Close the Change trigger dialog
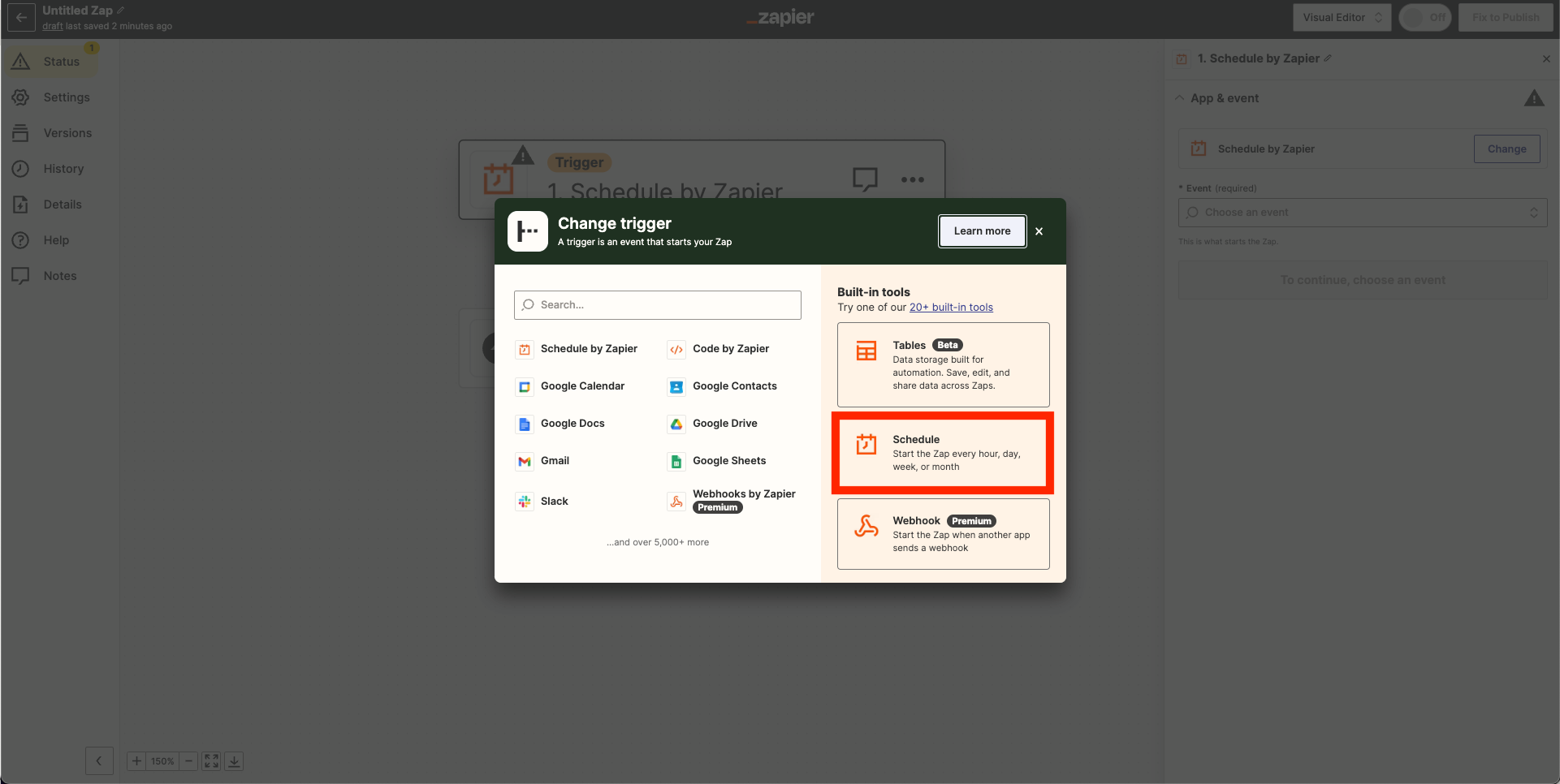 click(x=1039, y=231)
